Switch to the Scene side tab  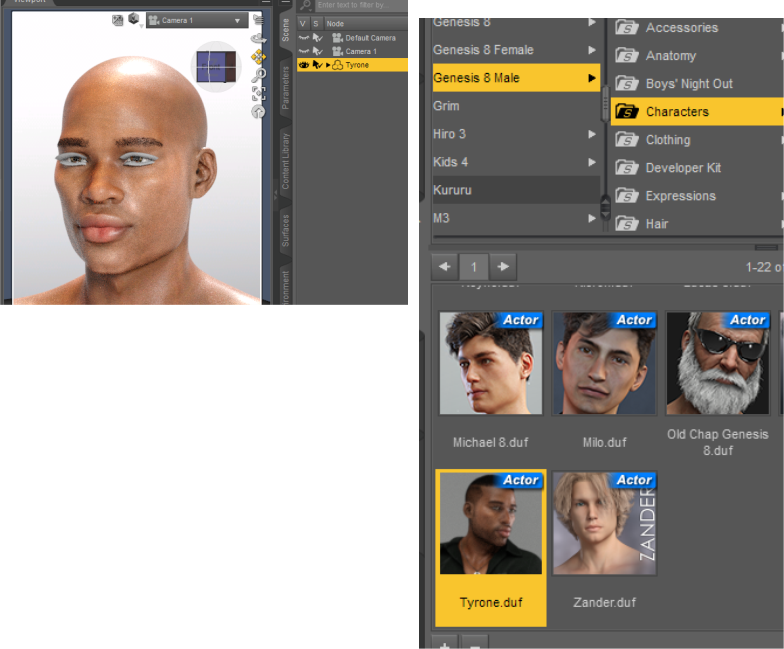click(x=285, y=30)
